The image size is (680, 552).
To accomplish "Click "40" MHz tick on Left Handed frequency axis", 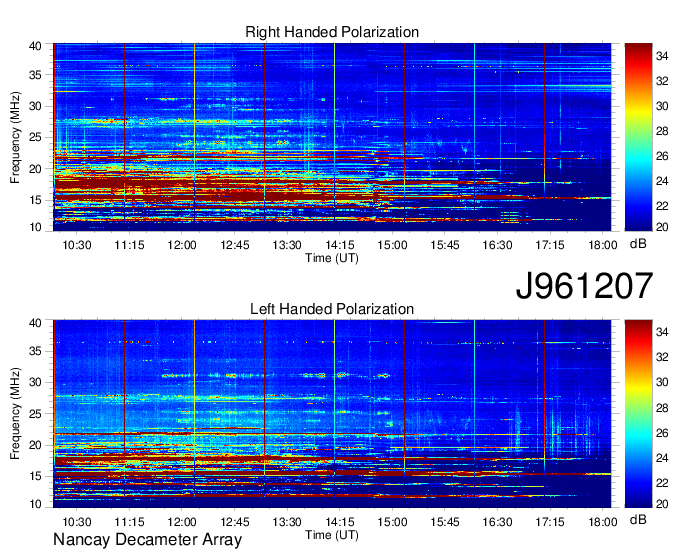I will click(36, 323).
